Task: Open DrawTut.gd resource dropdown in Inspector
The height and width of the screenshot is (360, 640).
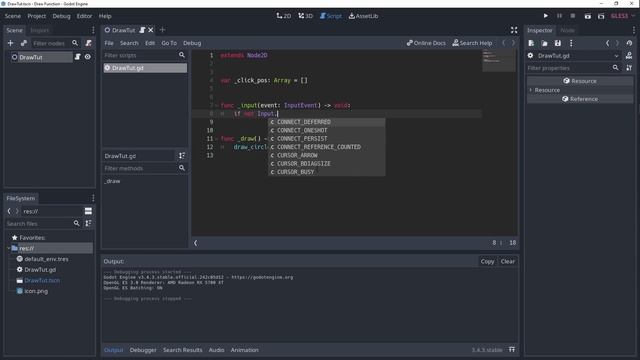Action: click(574, 56)
